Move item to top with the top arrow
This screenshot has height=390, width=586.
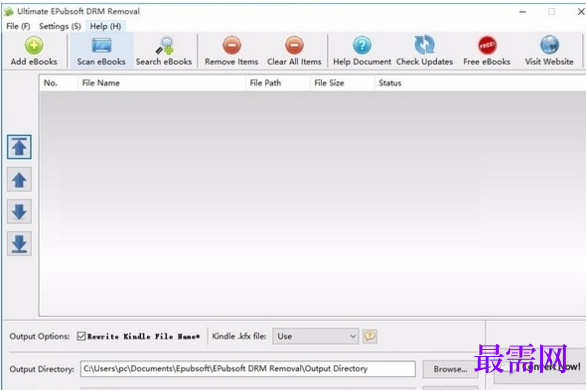tap(19, 147)
